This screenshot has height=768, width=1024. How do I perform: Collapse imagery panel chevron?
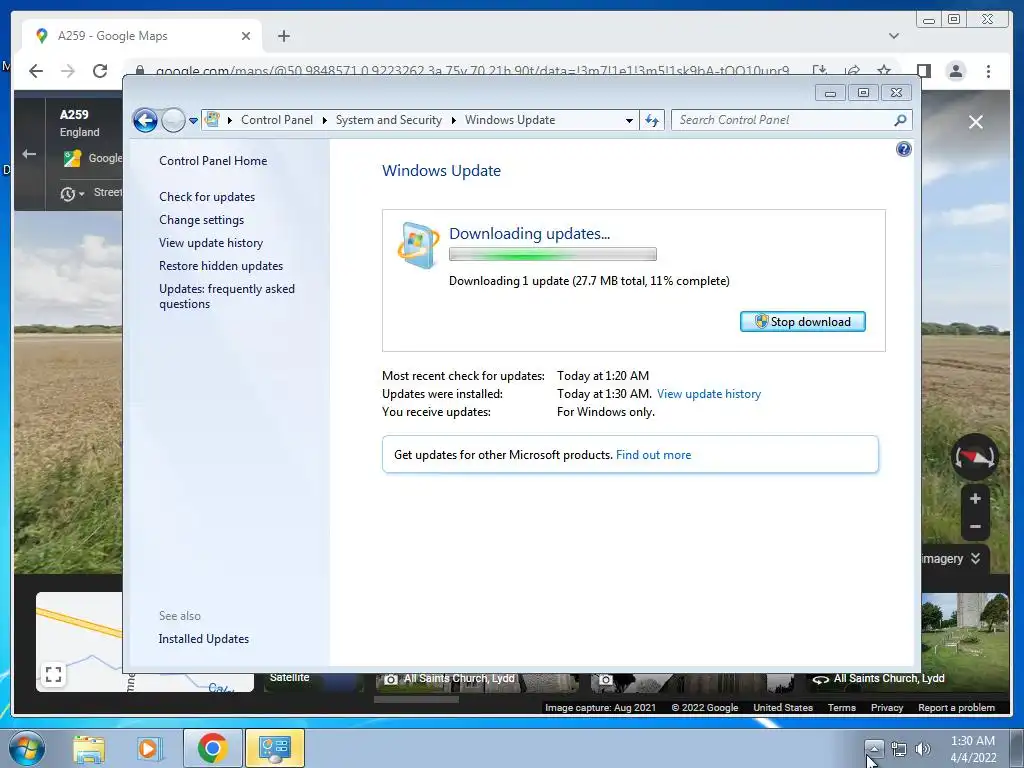tap(975, 558)
